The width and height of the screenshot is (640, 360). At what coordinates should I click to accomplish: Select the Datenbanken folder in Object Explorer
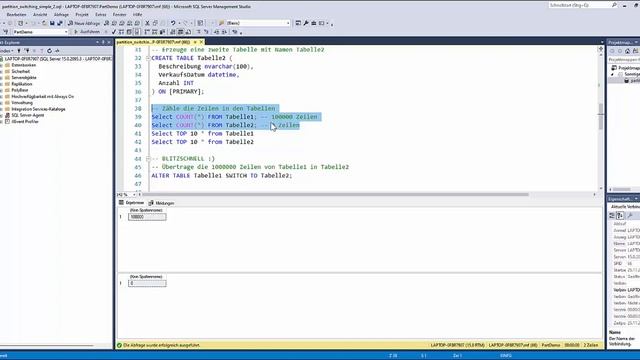[x=23, y=65]
